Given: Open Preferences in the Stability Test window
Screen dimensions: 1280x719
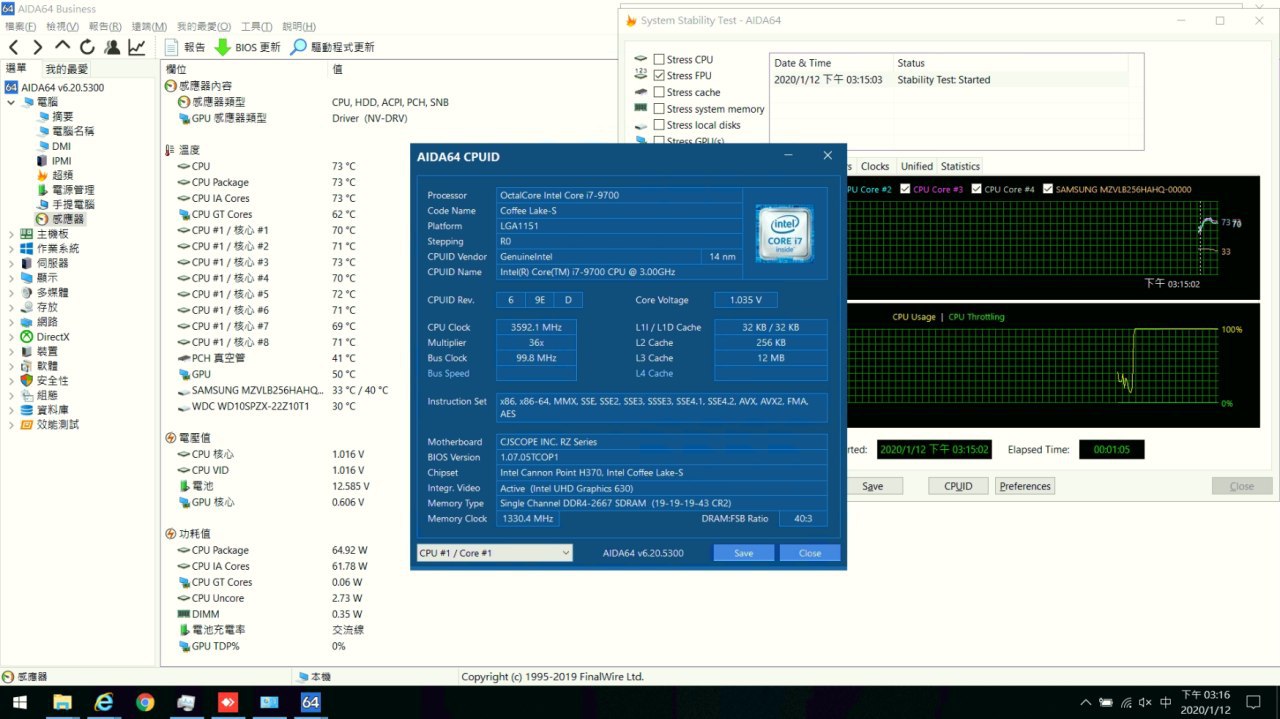Looking at the screenshot, I should point(1025,486).
